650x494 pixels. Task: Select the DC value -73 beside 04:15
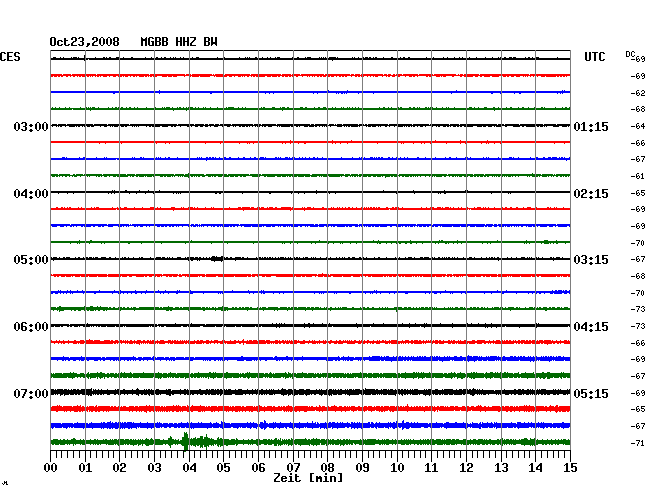pos(638,327)
